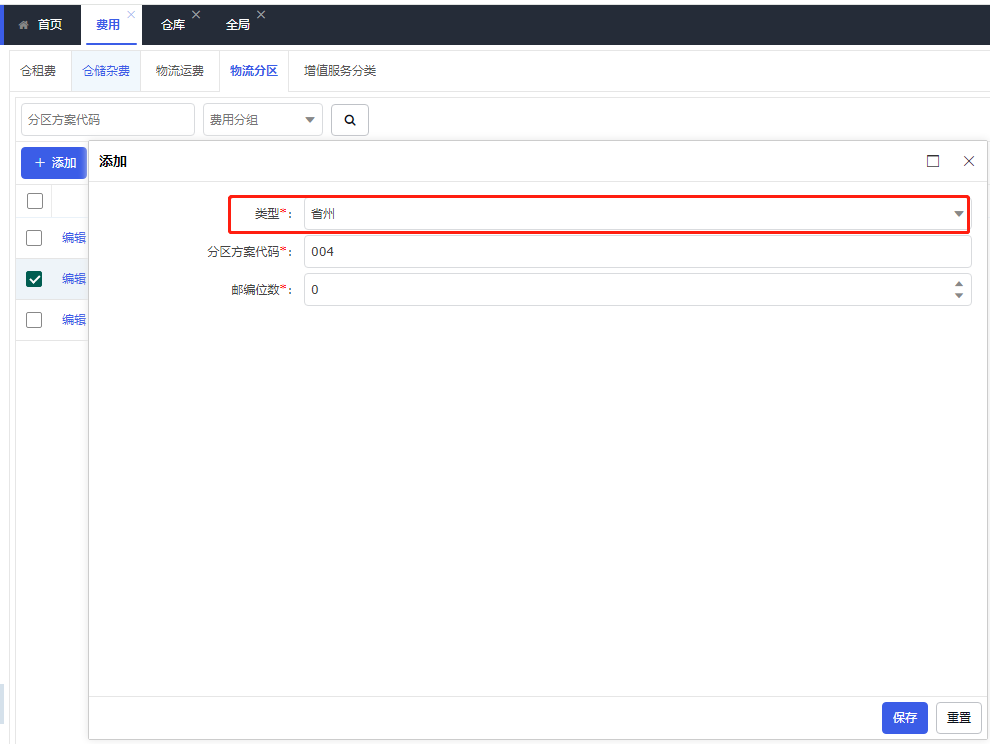Click the magnifier search button
Viewport: 990px width, 744px height.
coord(350,120)
